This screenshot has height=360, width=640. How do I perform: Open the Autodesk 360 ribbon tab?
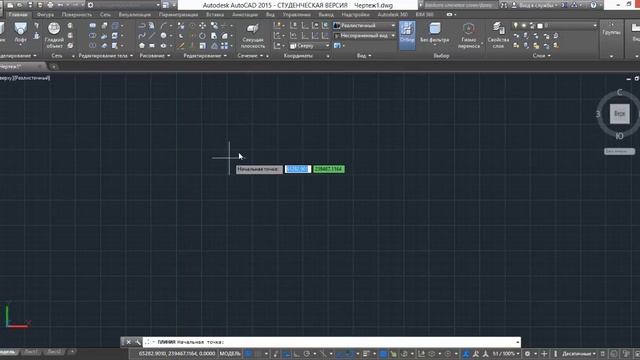pyautogui.click(x=392, y=14)
